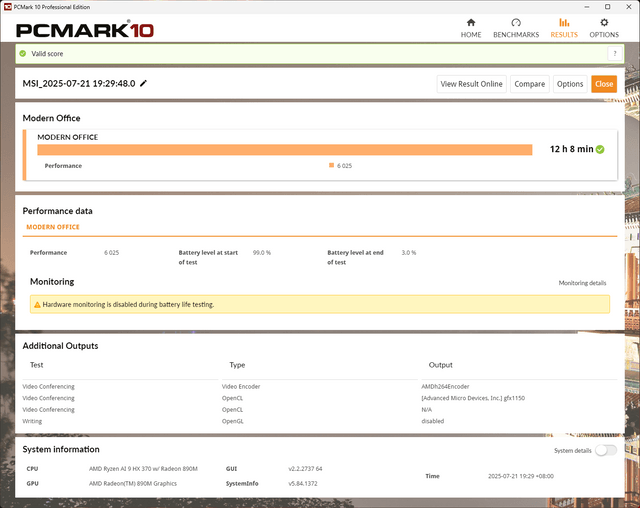The image size is (640, 508).
Task: Click the gfx1150 OpenCL output cell
Action: (473, 398)
